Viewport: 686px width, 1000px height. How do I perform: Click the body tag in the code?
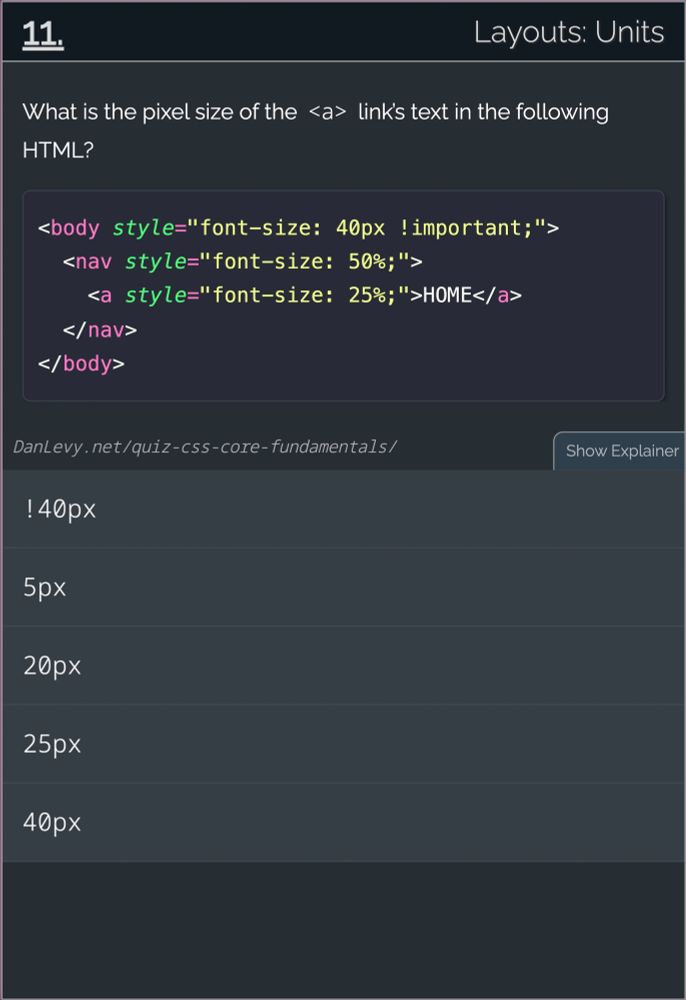[x=72, y=228]
